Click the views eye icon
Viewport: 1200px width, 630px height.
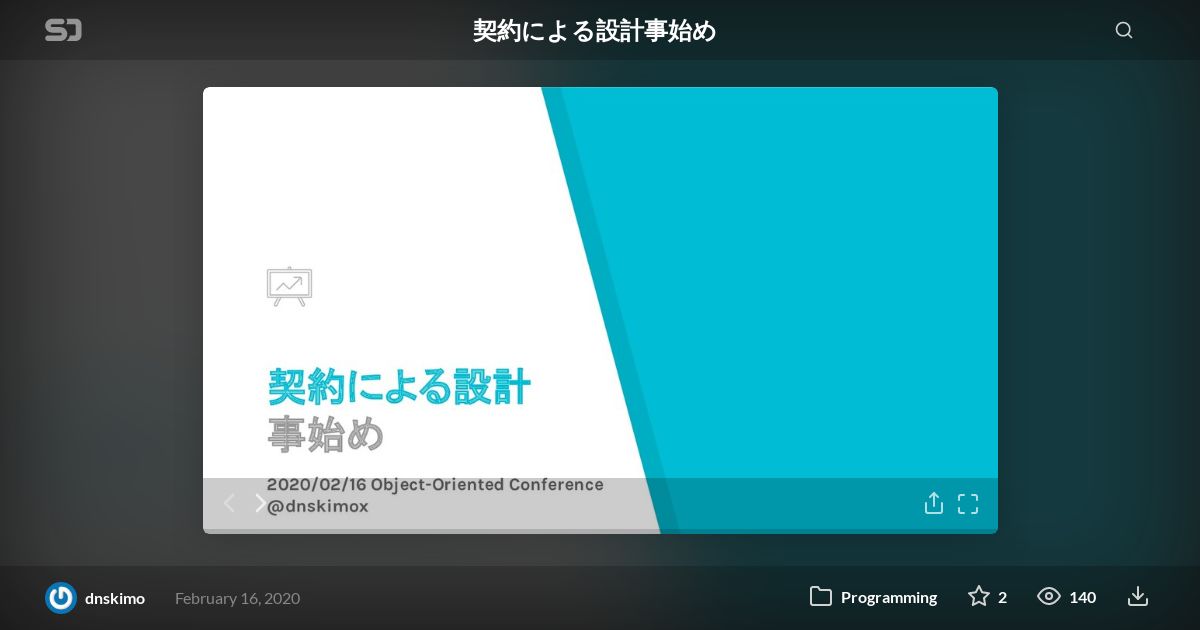(1049, 597)
